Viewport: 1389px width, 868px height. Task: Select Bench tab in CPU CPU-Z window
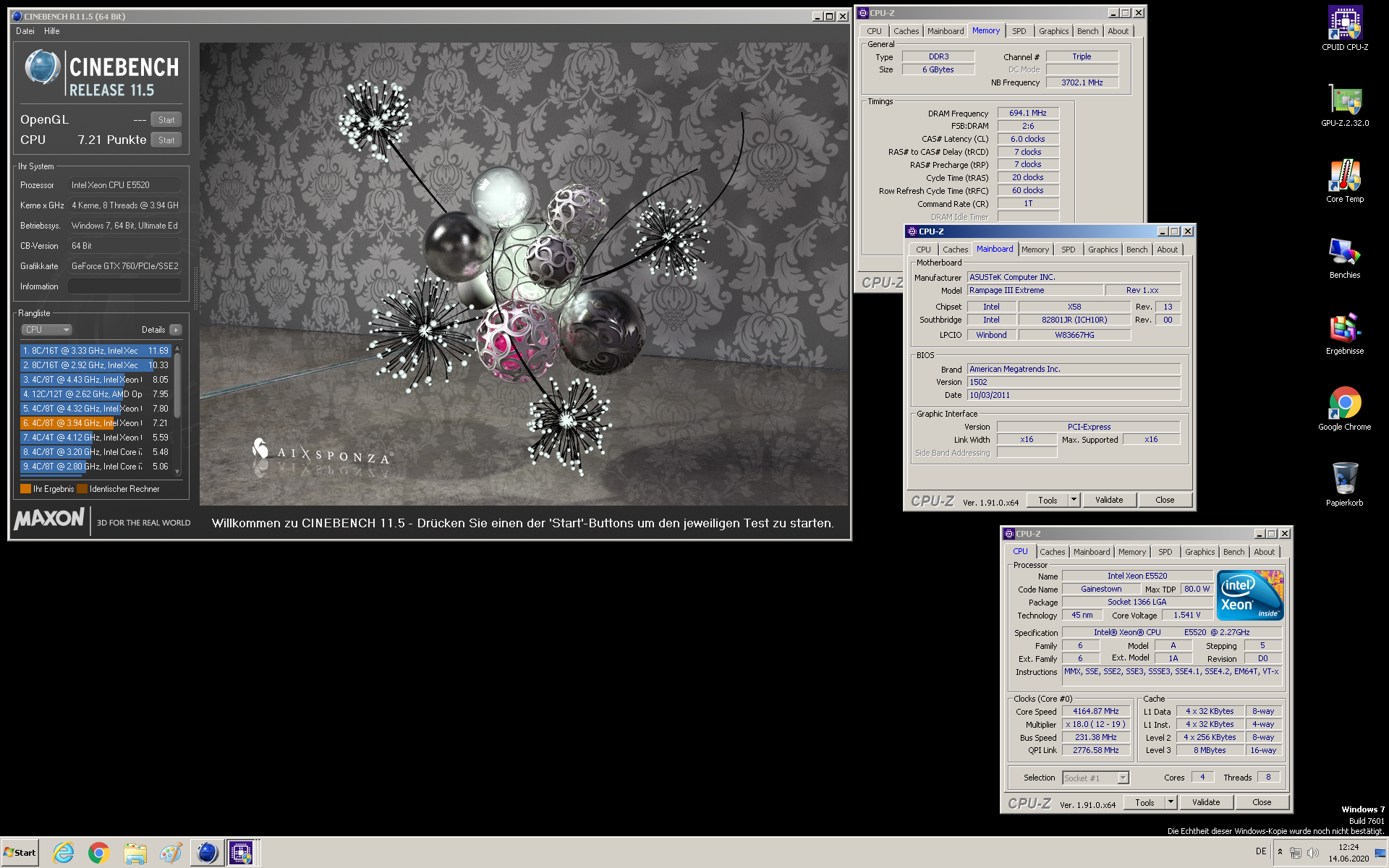pos(1233,552)
